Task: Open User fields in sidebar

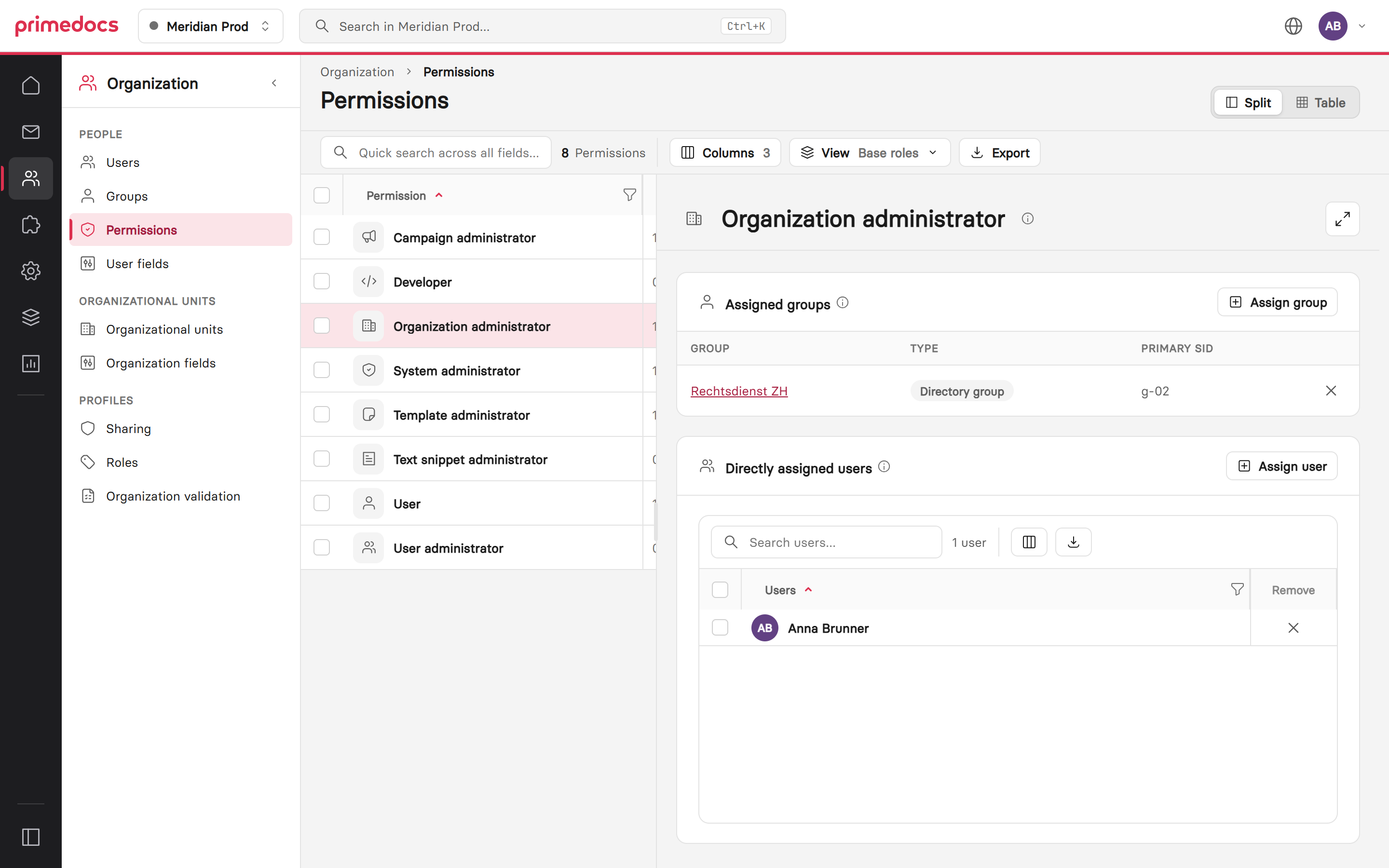Action: point(181,263)
